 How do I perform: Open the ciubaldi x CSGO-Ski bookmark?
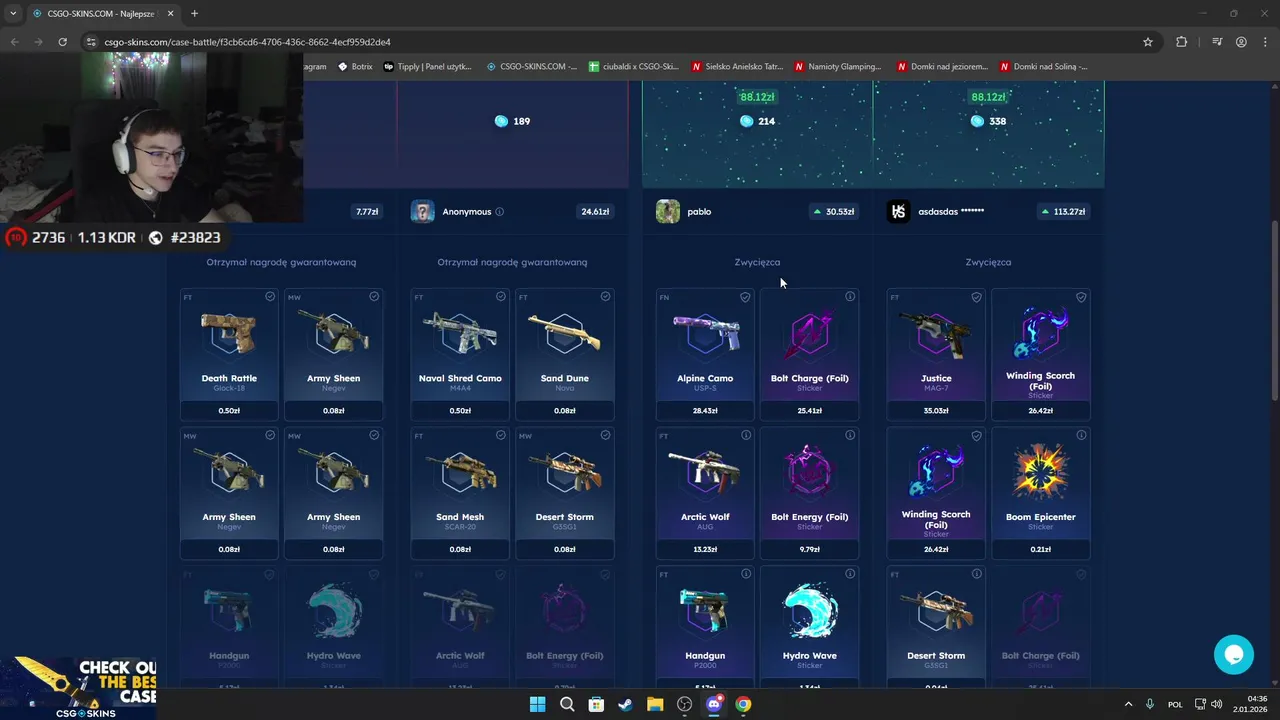(635, 67)
